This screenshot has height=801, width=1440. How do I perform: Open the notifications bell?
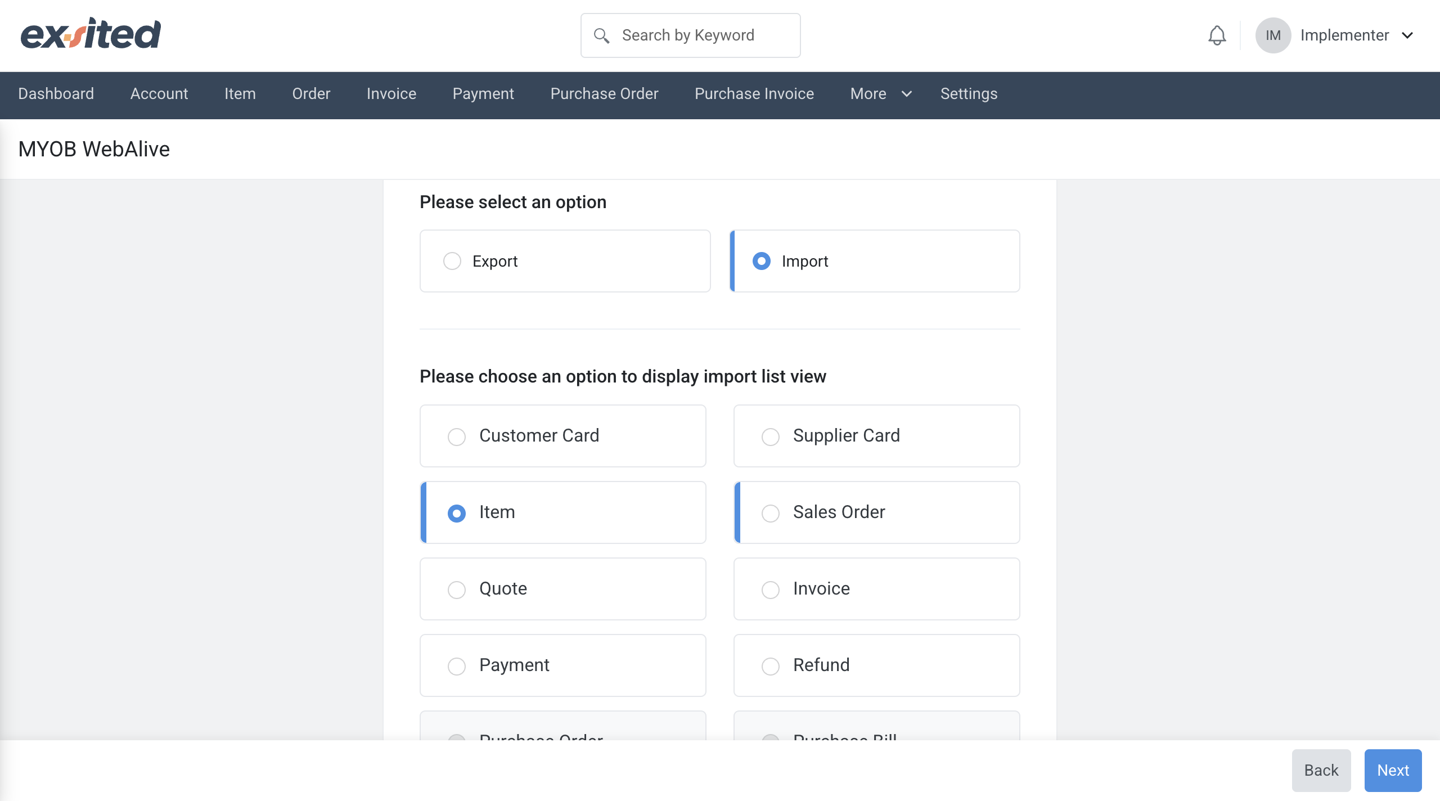[1217, 36]
